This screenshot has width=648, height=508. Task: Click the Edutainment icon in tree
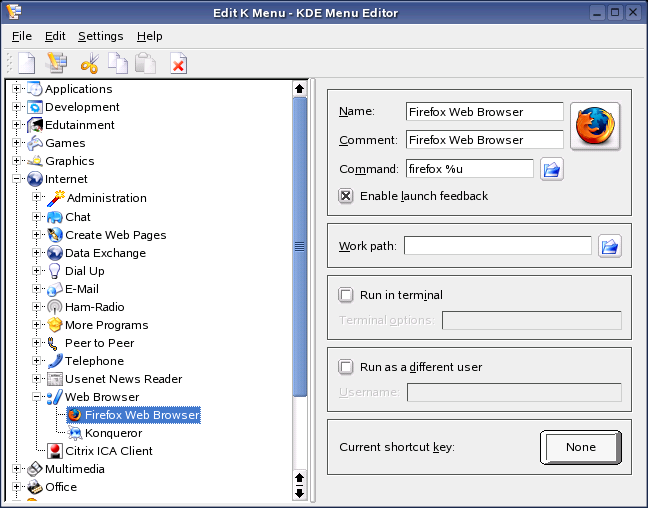(x=35, y=125)
